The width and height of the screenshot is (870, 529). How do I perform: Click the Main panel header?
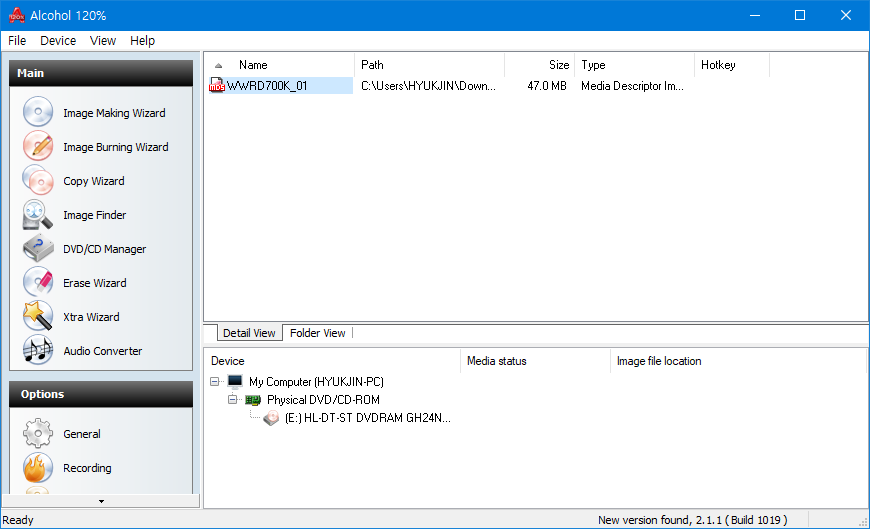coord(101,73)
